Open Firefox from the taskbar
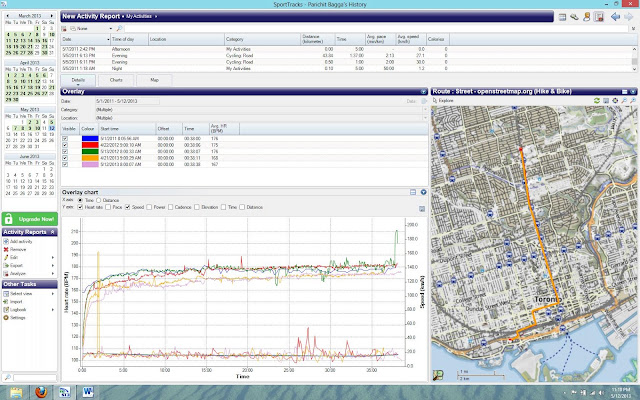Image resolution: width=640 pixels, height=400 pixels. (40, 392)
